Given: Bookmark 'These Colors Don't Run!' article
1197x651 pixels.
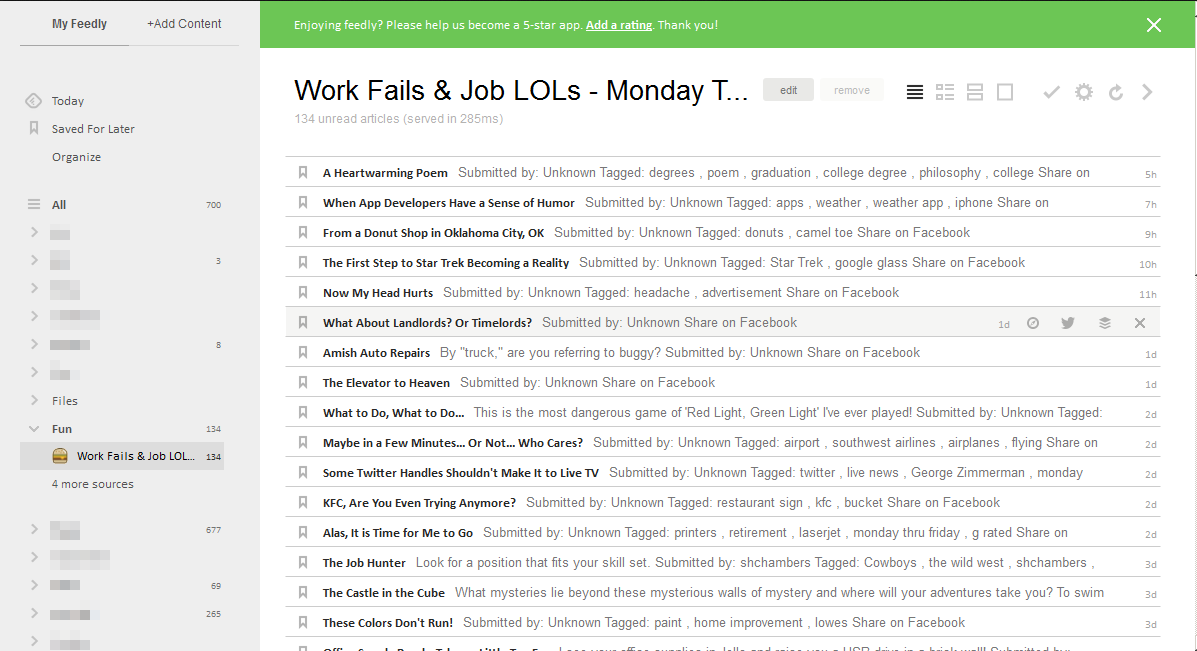Looking at the screenshot, I should coord(303,623).
